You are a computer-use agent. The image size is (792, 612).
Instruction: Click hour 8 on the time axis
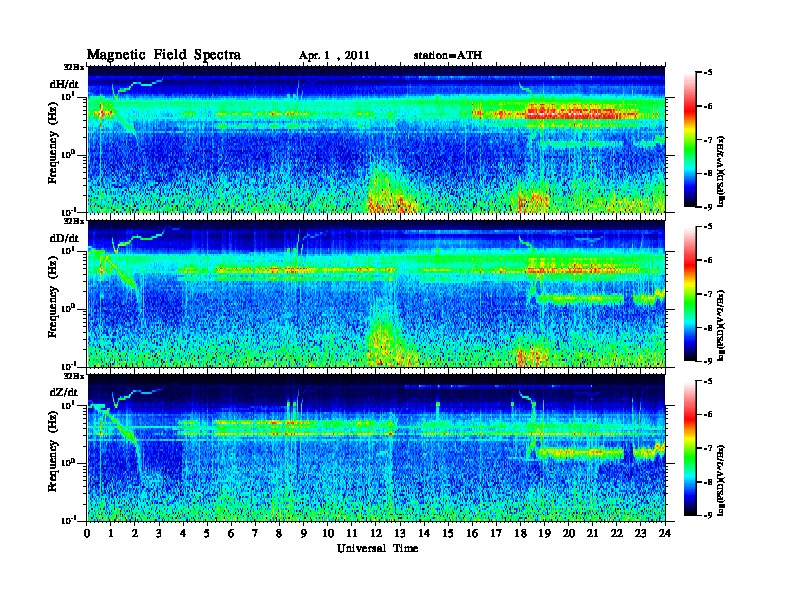tap(279, 534)
